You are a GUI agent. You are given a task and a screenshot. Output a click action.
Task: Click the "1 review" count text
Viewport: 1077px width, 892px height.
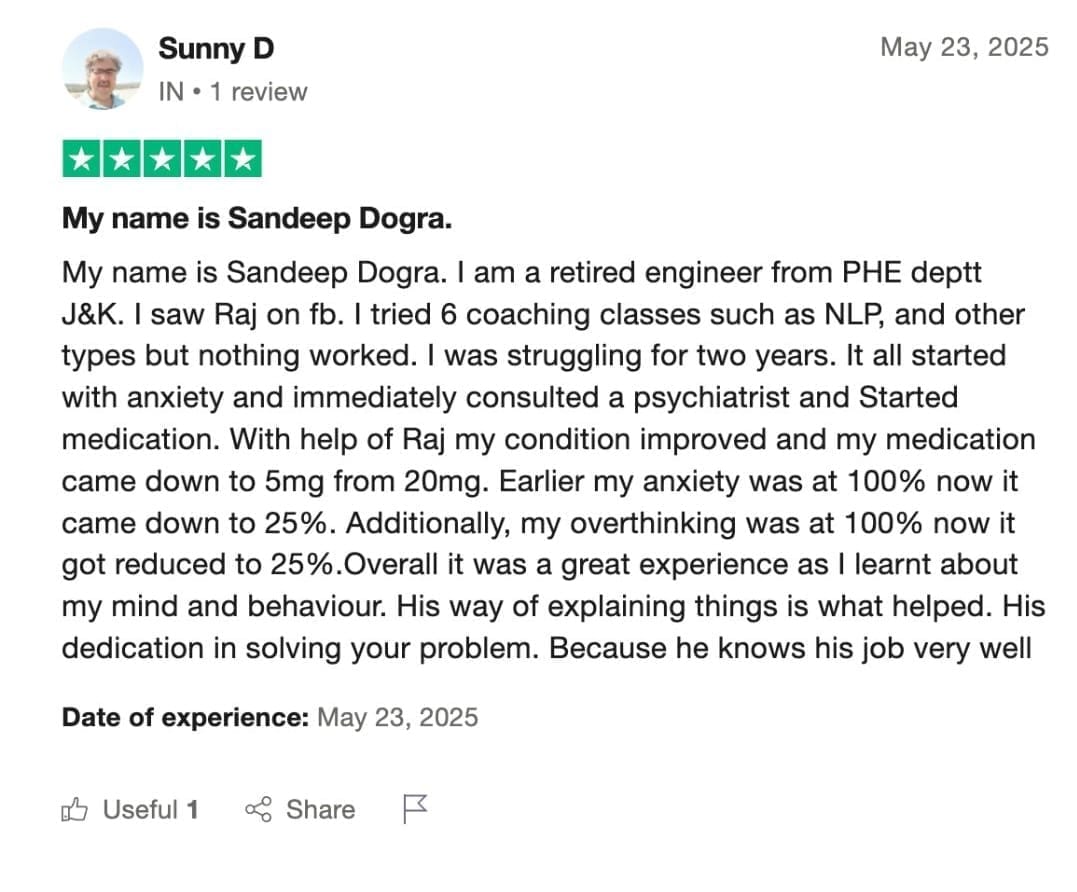point(259,91)
